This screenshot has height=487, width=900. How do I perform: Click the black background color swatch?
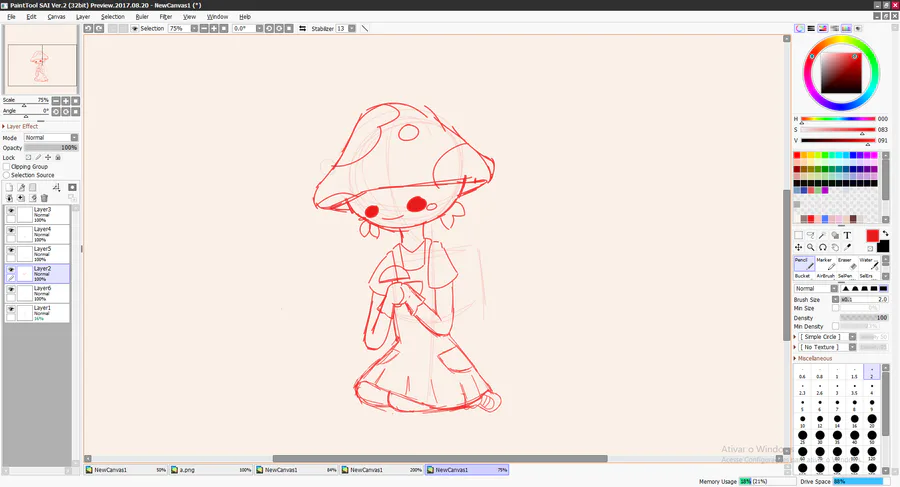coord(883,246)
